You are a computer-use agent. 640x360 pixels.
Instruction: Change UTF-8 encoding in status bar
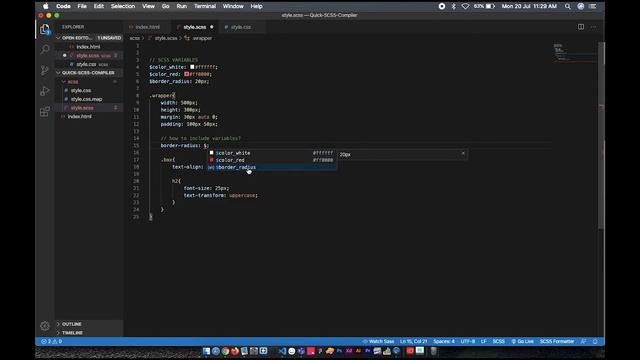[x=468, y=341]
